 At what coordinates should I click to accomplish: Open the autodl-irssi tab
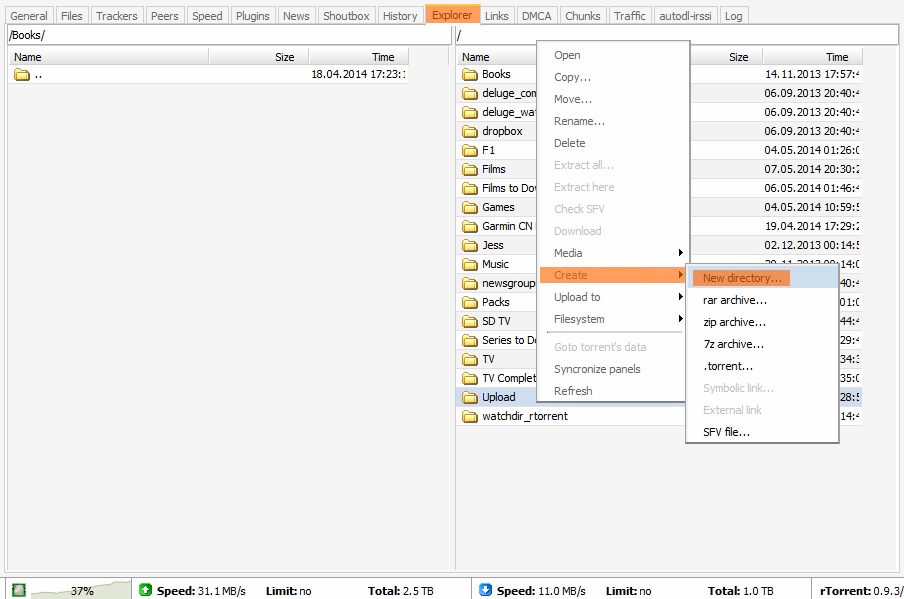pos(685,16)
